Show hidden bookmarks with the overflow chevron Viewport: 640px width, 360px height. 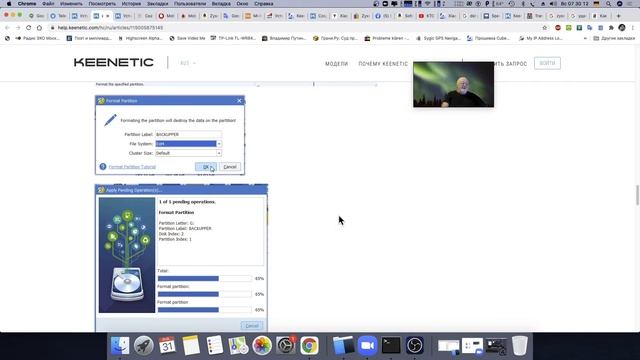coord(585,38)
